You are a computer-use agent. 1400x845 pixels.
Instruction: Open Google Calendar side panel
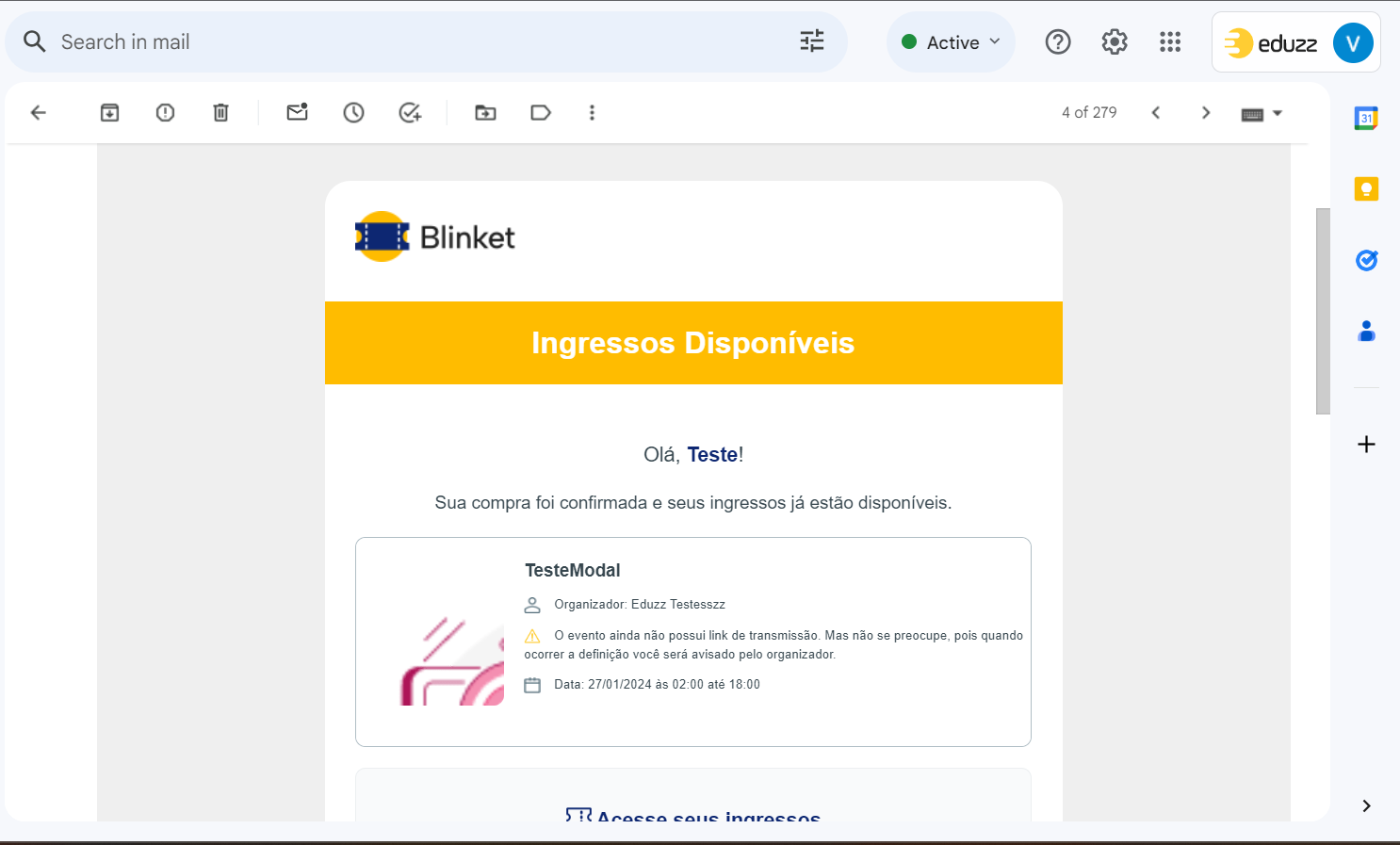pyautogui.click(x=1366, y=119)
